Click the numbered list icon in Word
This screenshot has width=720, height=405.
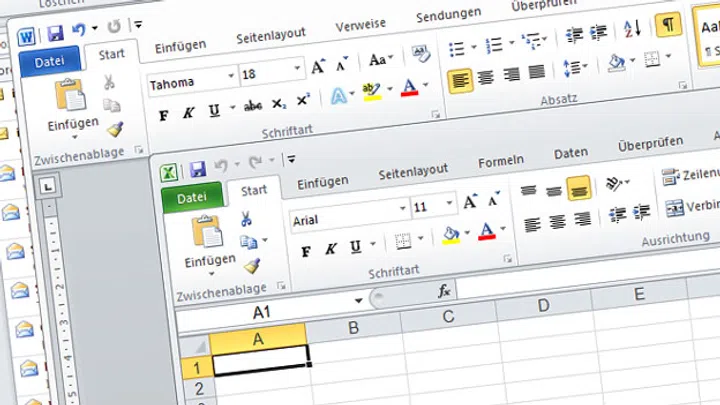tap(494, 45)
